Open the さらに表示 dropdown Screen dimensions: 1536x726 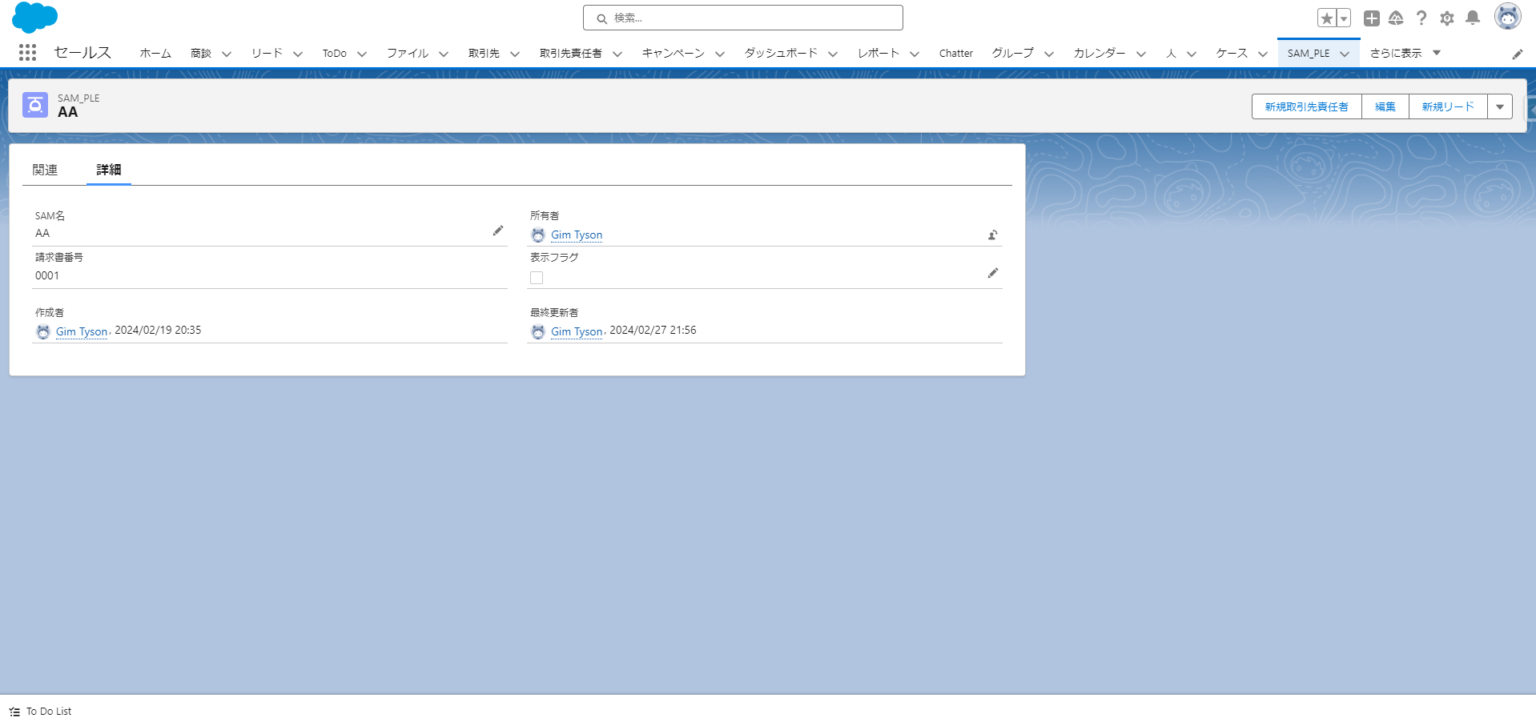(x=1405, y=53)
